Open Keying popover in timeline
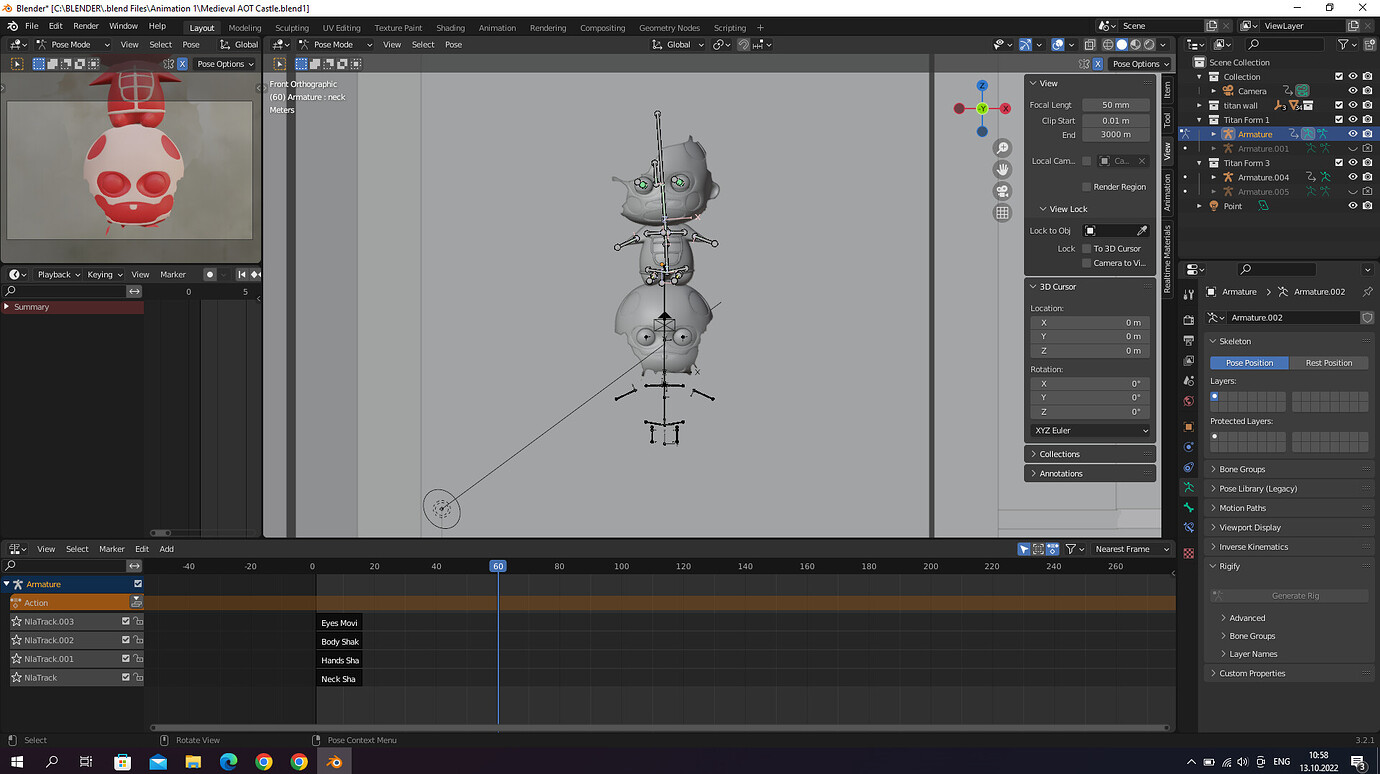 (x=103, y=274)
